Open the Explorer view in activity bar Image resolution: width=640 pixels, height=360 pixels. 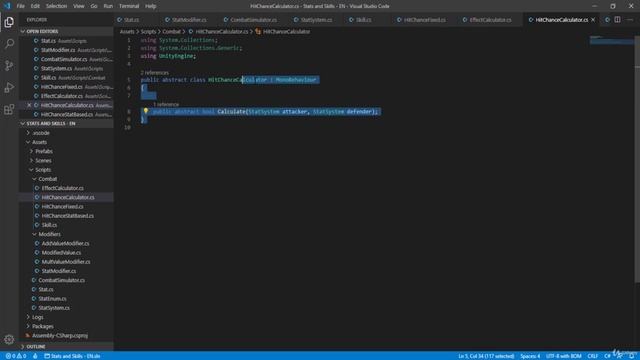[x=9, y=22]
